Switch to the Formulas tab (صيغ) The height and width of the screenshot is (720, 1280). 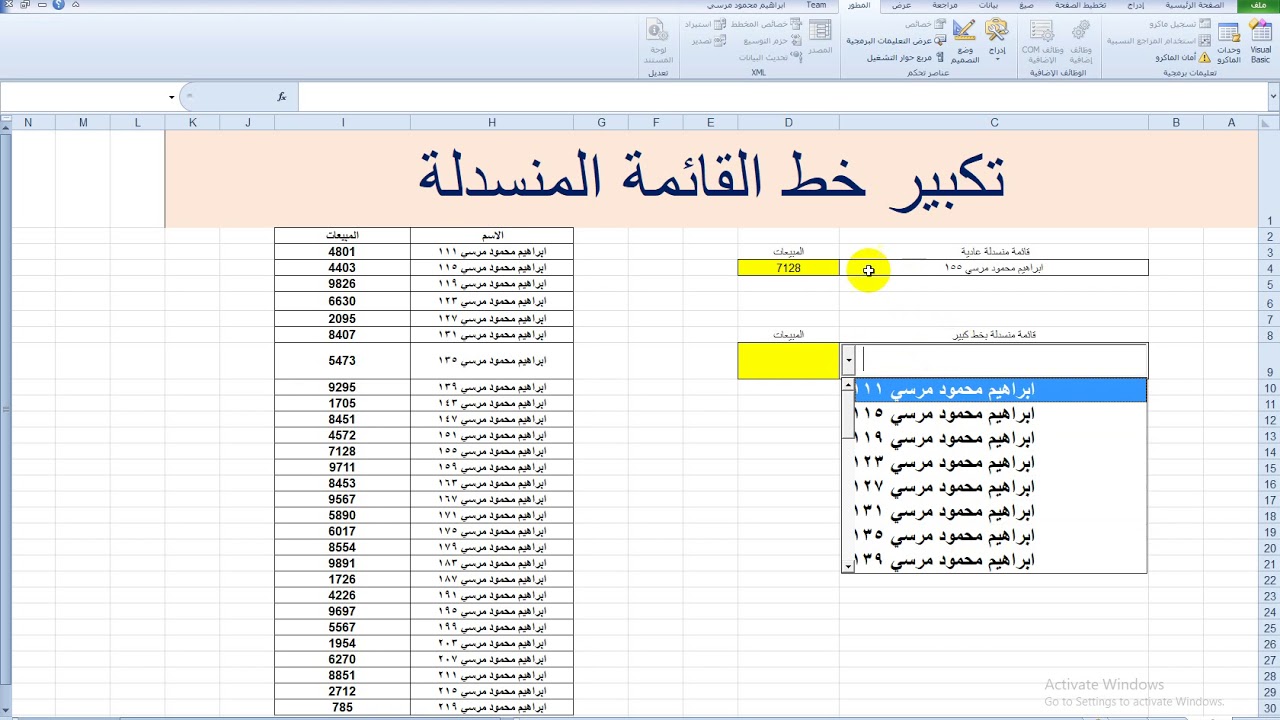coord(1026,5)
